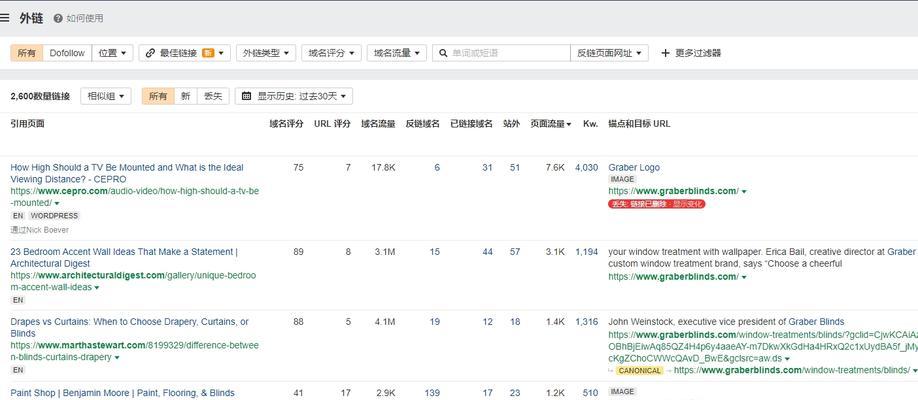918x400 pixels.
Task: Click the 如何使用 help link
Action: 78,19
